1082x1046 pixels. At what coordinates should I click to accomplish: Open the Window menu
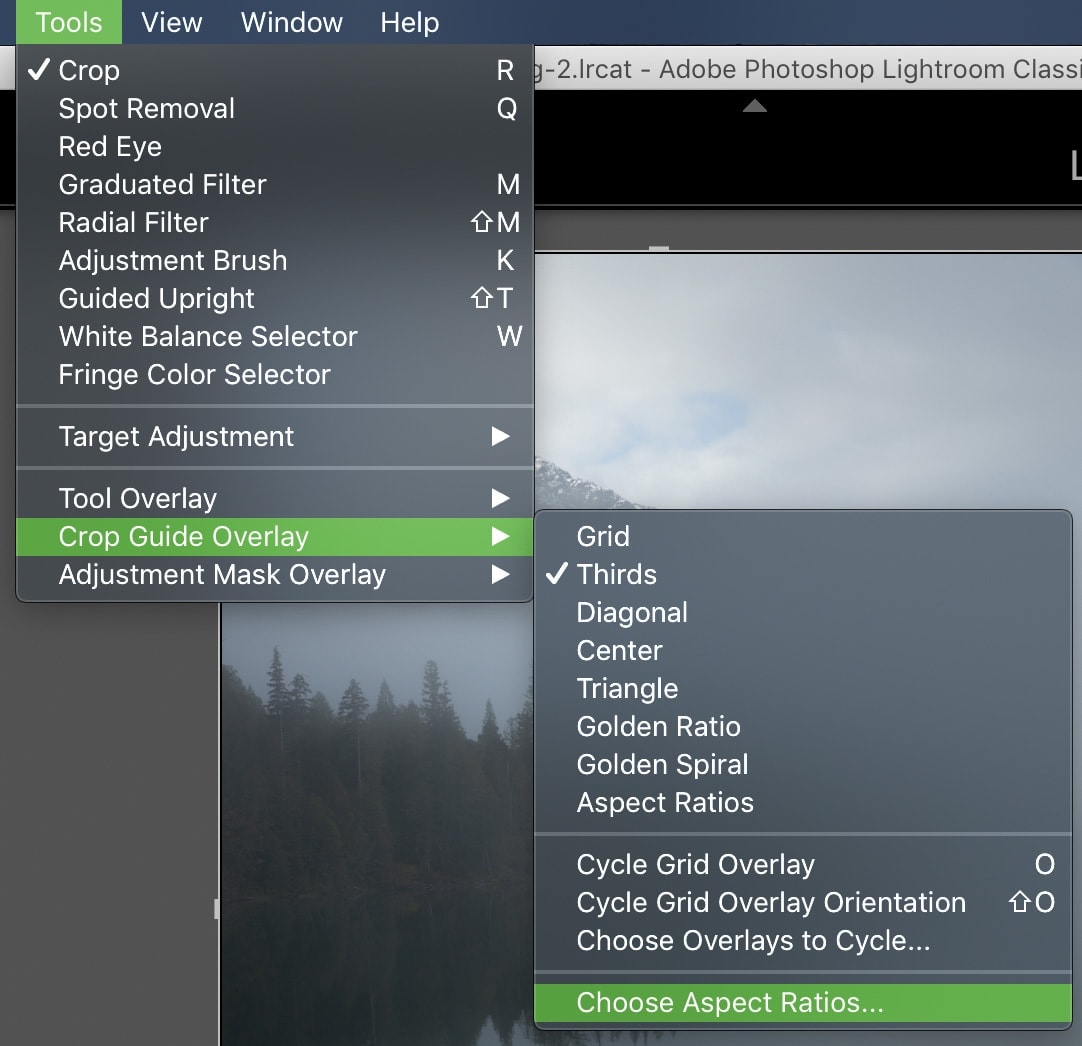[x=291, y=22]
